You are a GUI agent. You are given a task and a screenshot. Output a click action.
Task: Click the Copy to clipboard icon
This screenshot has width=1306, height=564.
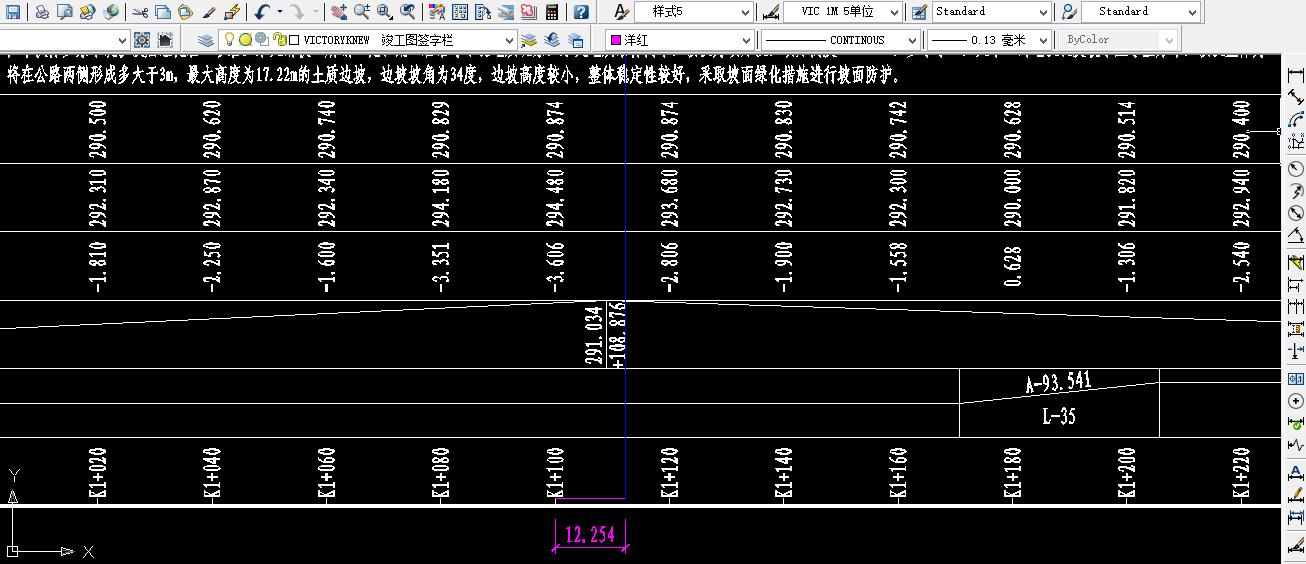point(163,12)
